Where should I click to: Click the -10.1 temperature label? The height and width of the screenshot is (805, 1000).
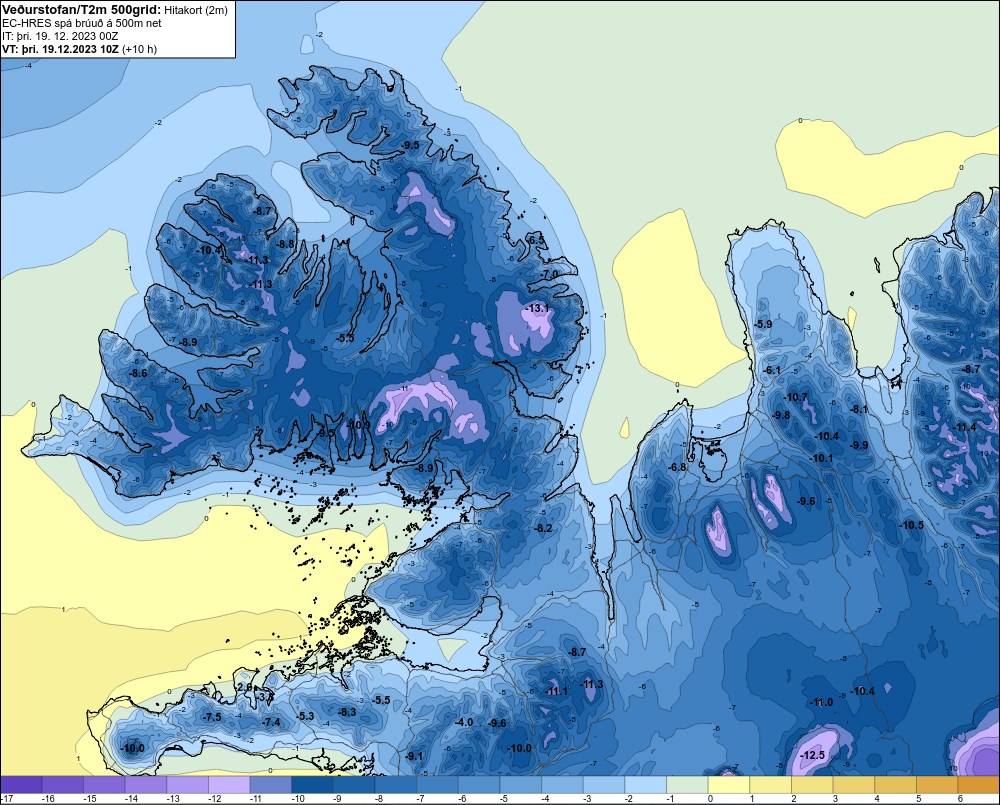tap(822, 458)
